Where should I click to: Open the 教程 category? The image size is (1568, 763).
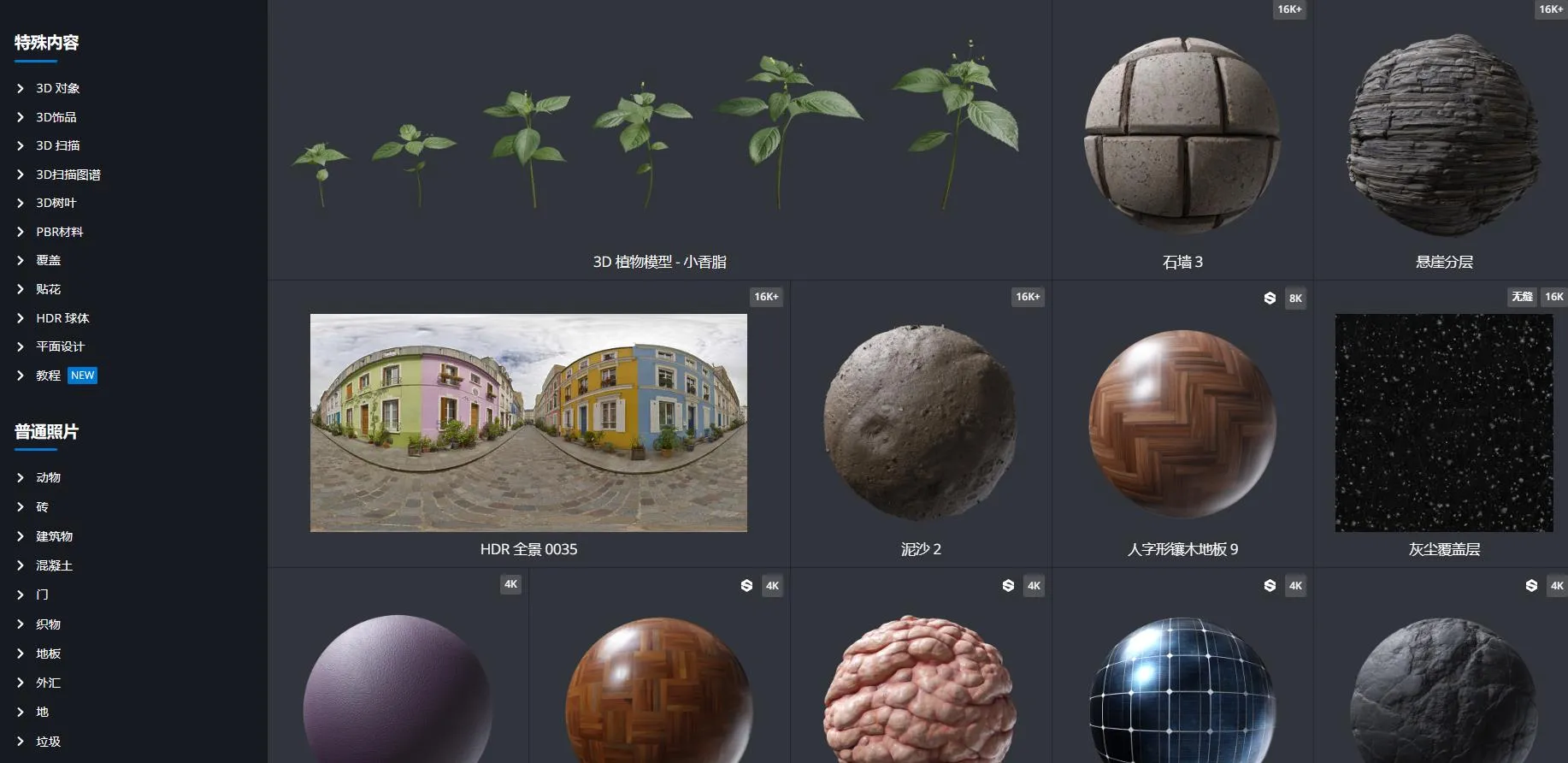click(49, 376)
